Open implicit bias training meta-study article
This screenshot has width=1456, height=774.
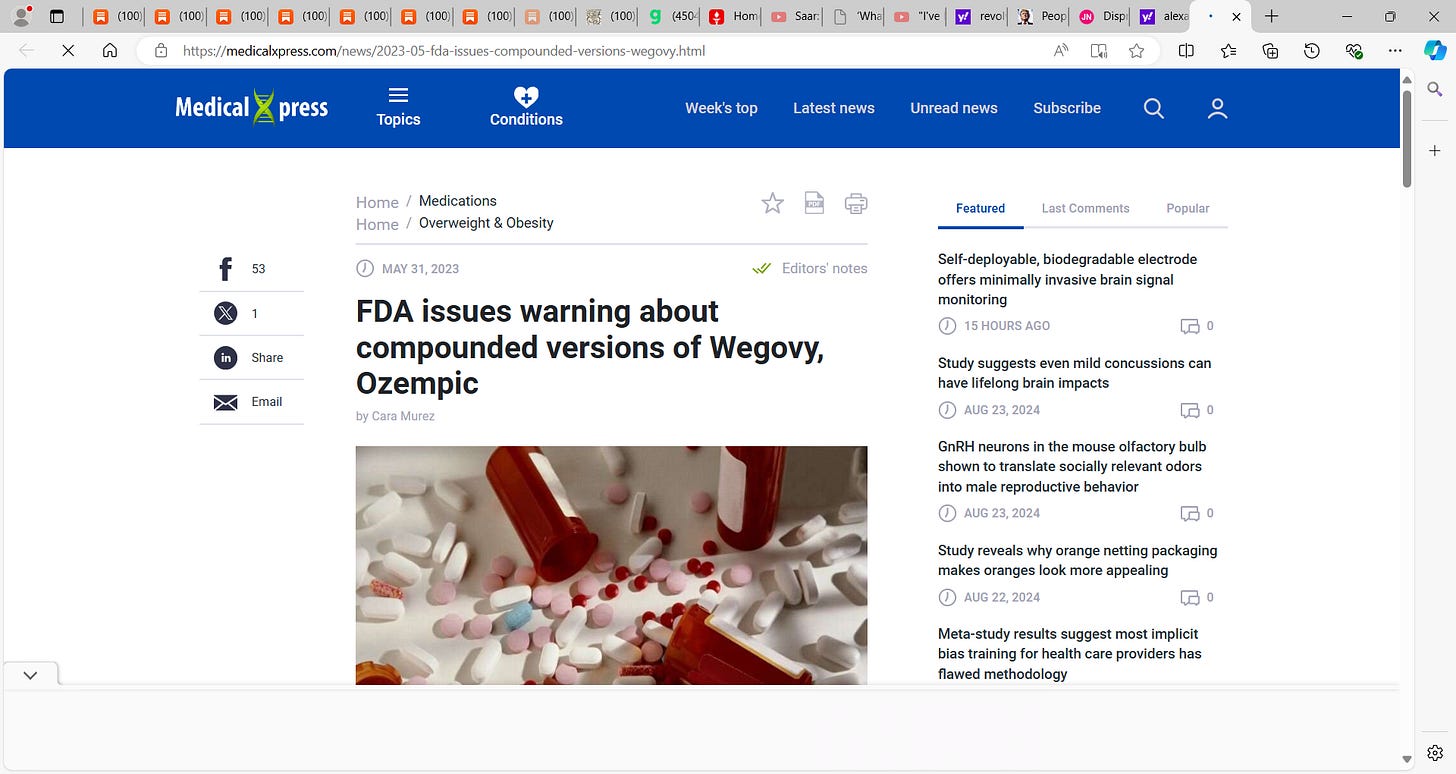click(1070, 654)
